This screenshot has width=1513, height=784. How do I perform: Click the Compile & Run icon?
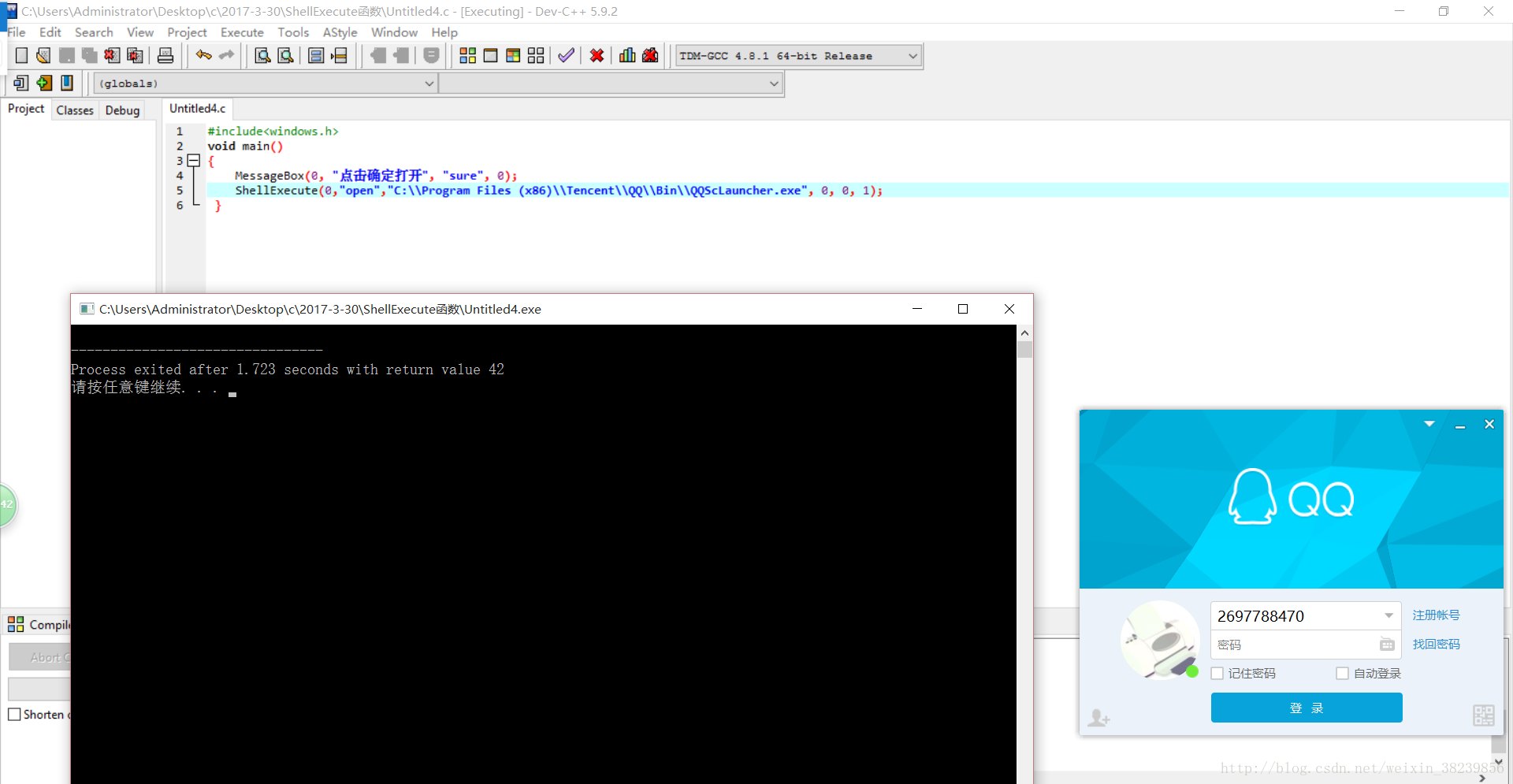click(x=513, y=55)
